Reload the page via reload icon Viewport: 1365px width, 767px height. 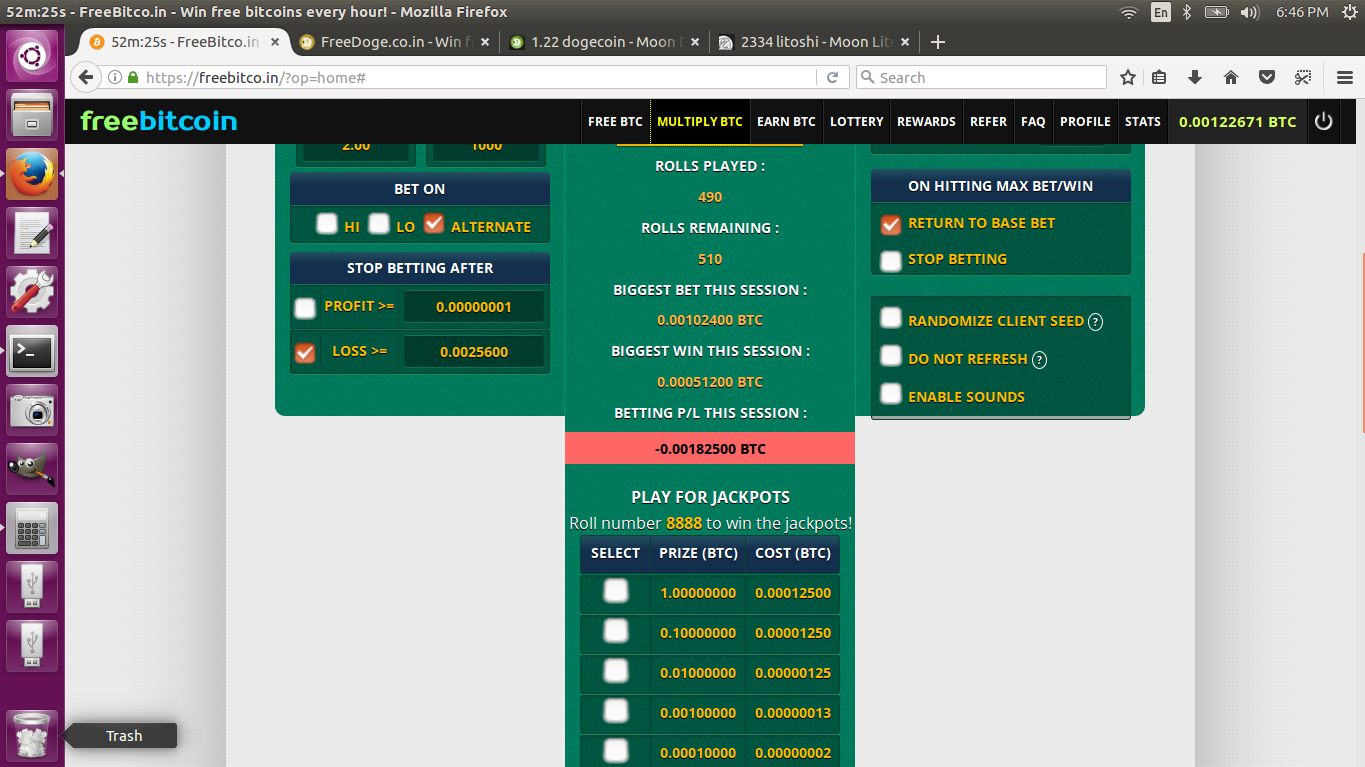click(832, 77)
